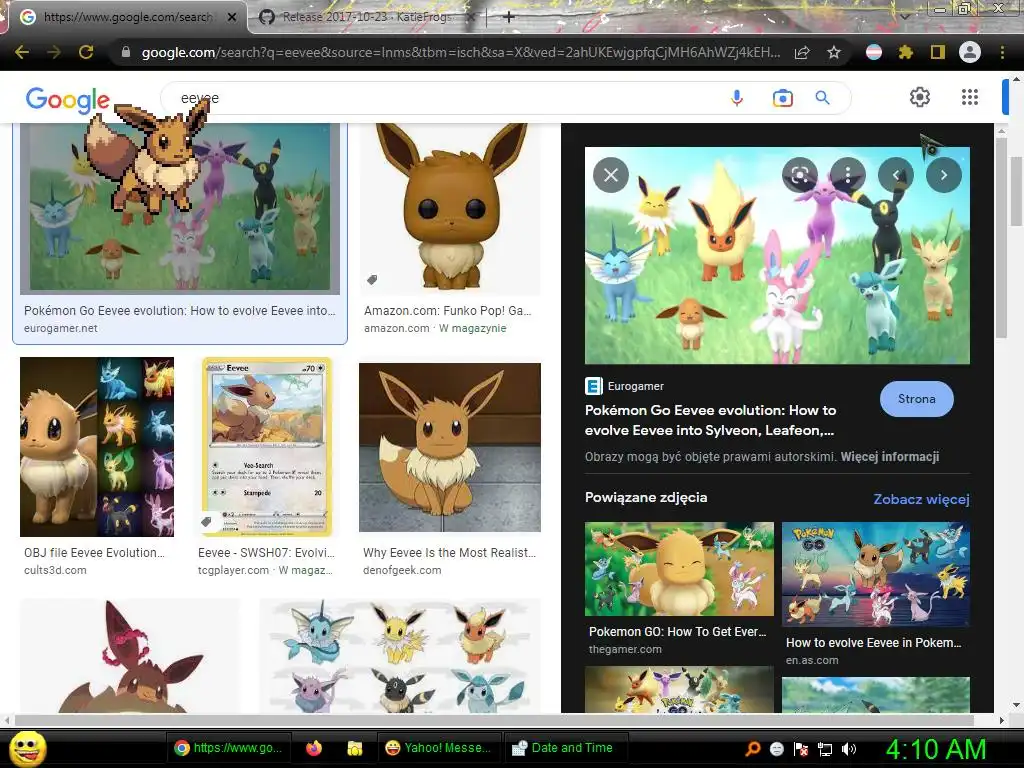Open the browser side panel icon
The width and height of the screenshot is (1024, 768).
pos(937,52)
